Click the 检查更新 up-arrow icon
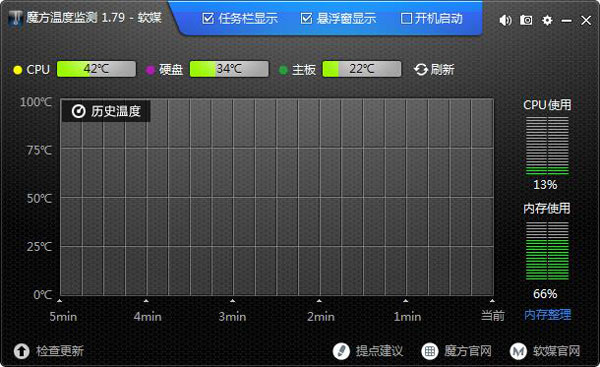The width and height of the screenshot is (600, 367). (21, 351)
